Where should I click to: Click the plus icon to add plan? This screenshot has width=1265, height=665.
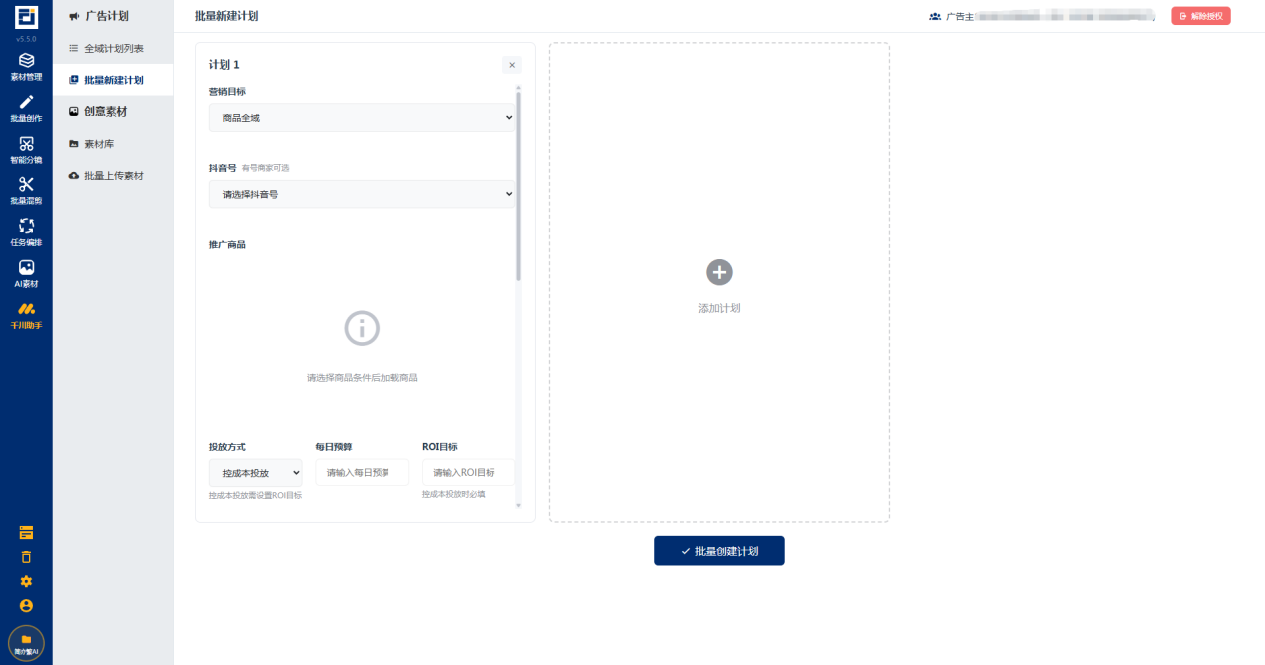point(719,272)
